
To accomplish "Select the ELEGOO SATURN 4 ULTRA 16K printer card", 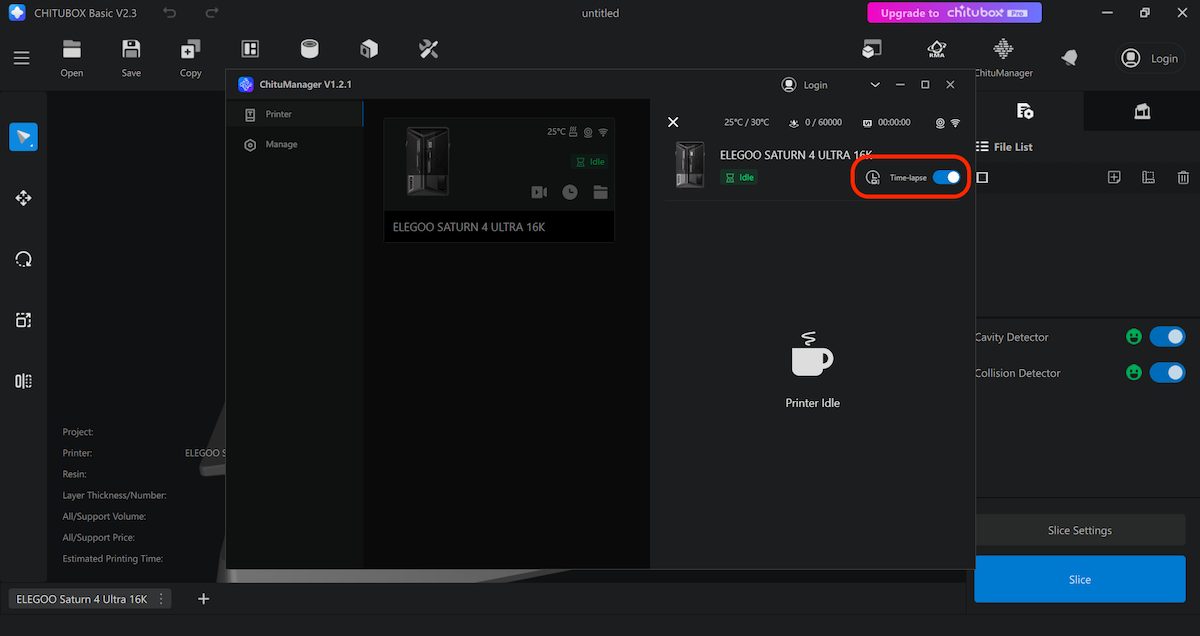I will [x=498, y=180].
